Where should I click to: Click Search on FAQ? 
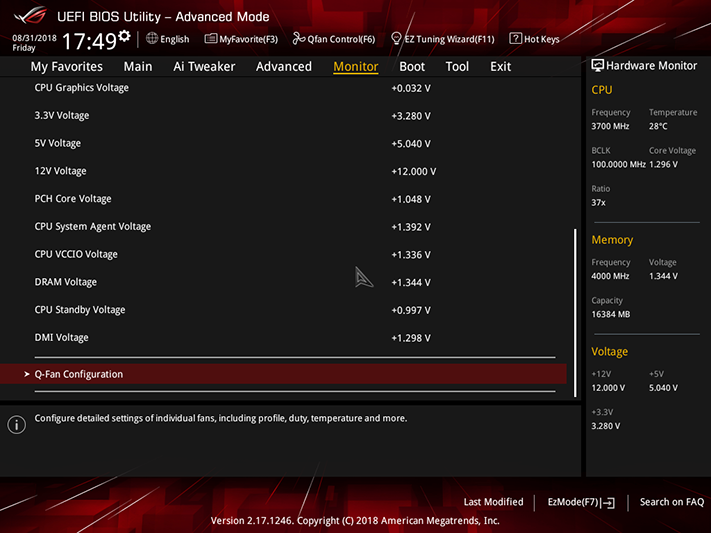[x=672, y=502]
